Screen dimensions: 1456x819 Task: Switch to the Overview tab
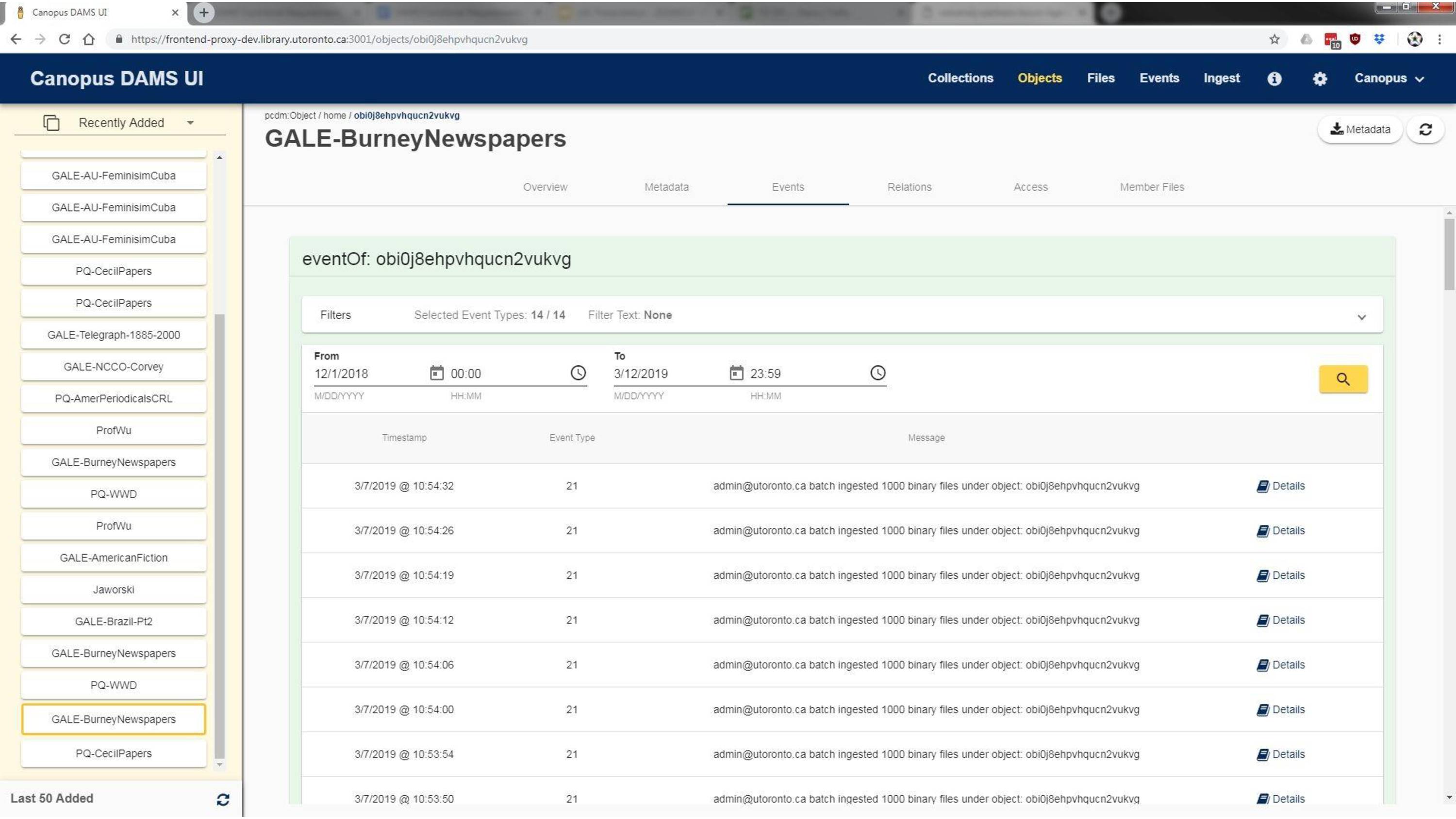tap(545, 187)
